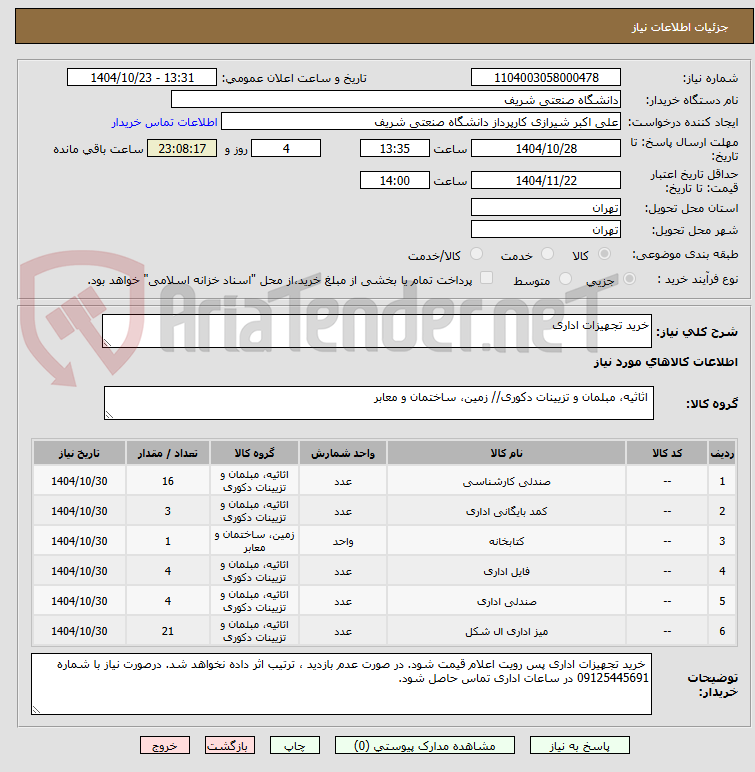The width and height of the screenshot is (755, 772).
Task: Click the date cell in کمد بایگانی row
Action: click(x=79, y=511)
